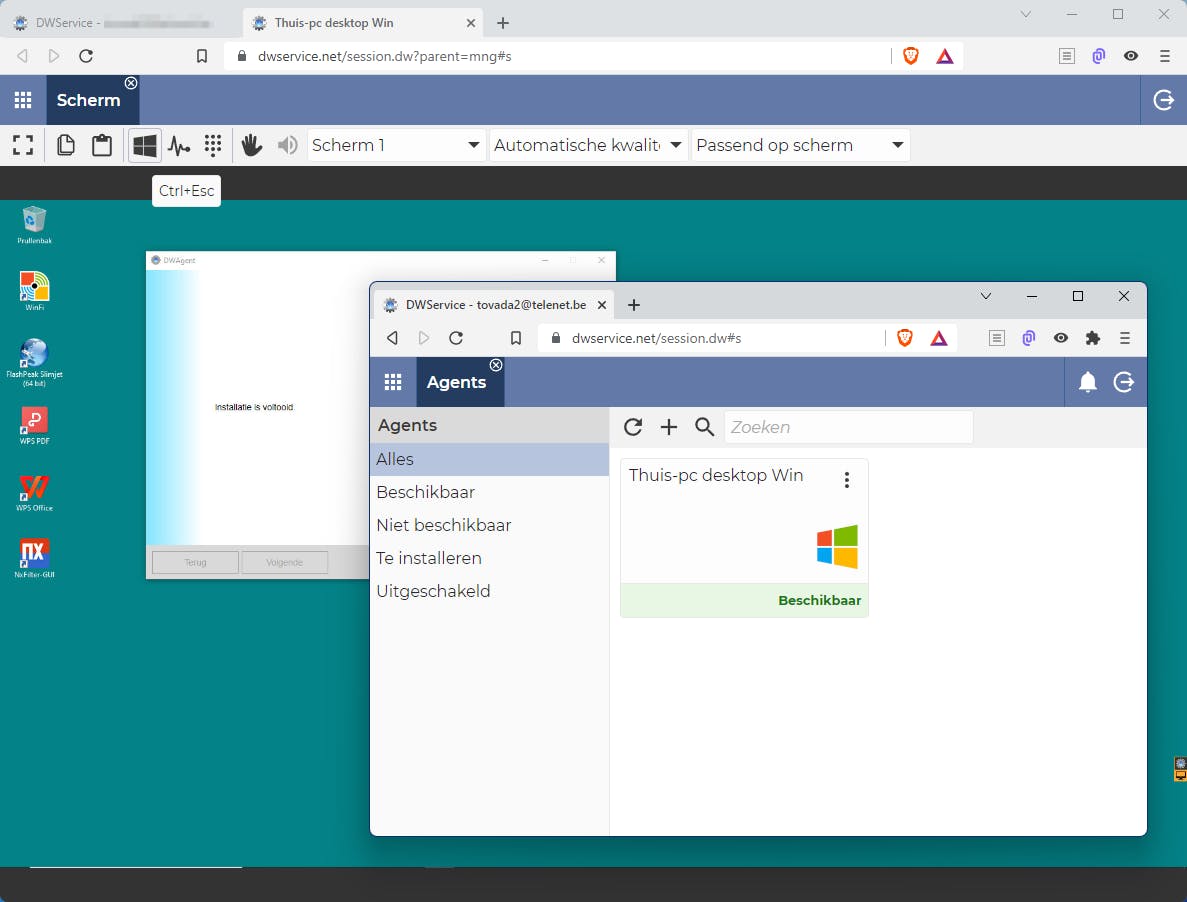Click the Brave Rewards triangle in the outer browser
This screenshot has height=902, width=1187.
(945, 56)
